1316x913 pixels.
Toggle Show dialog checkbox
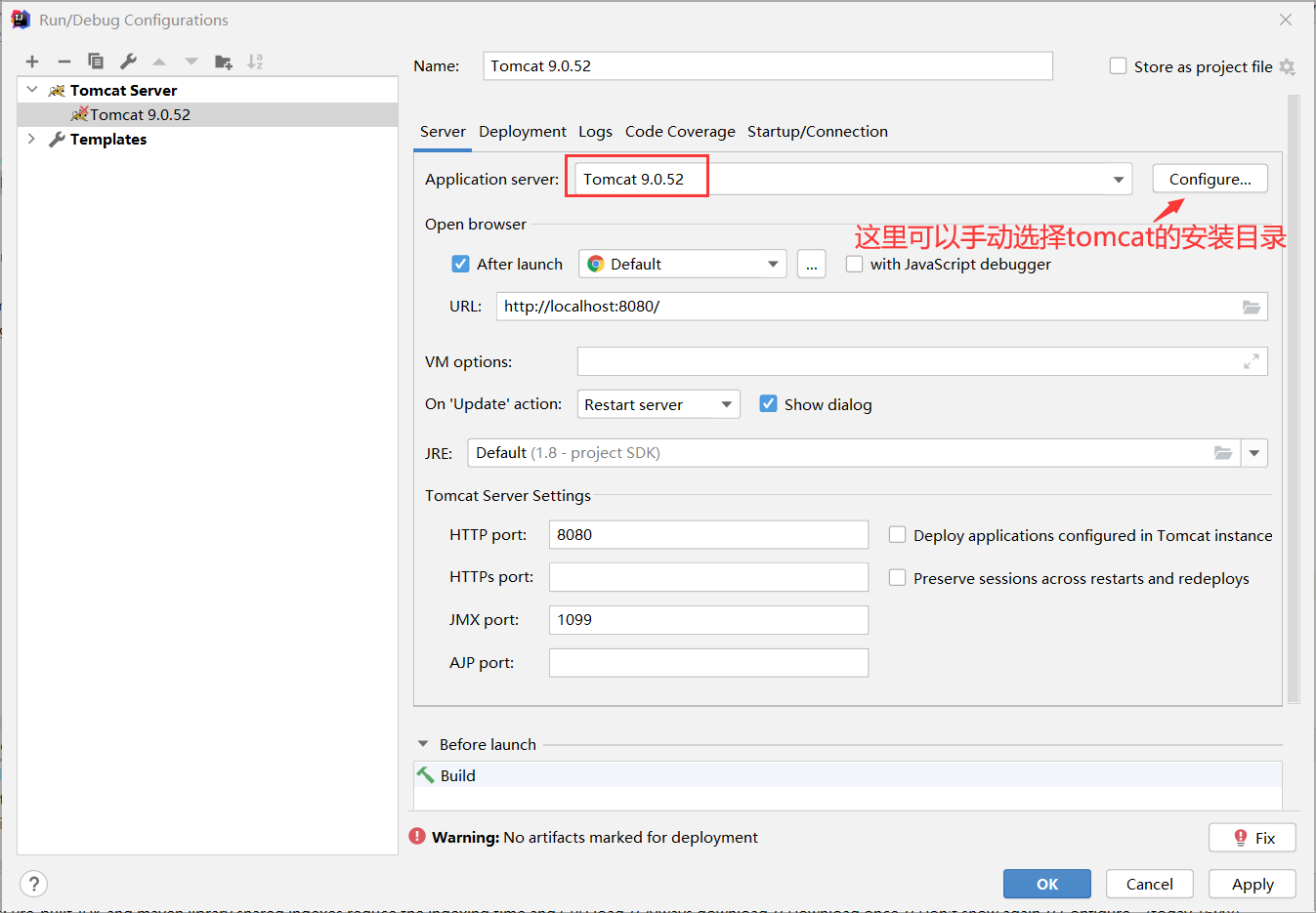click(769, 404)
